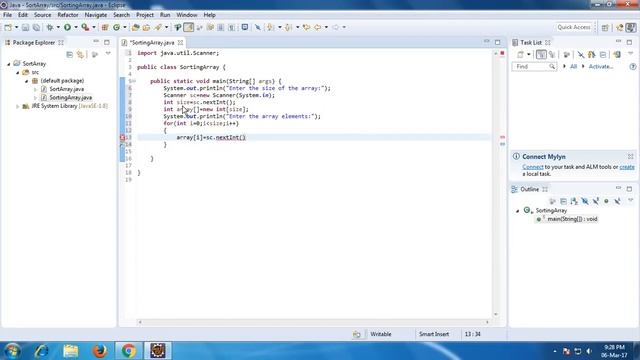The image size is (640, 360).
Task: Click the New Java Class icon
Action: click(117, 27)
